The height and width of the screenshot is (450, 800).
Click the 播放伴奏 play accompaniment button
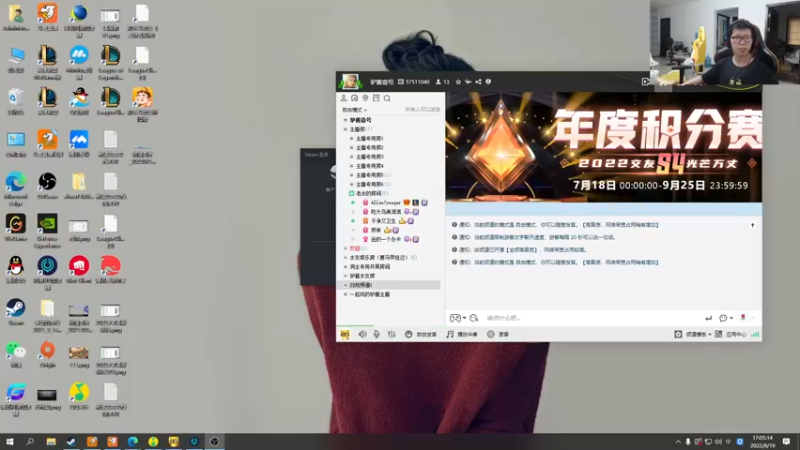pos(462,334)
